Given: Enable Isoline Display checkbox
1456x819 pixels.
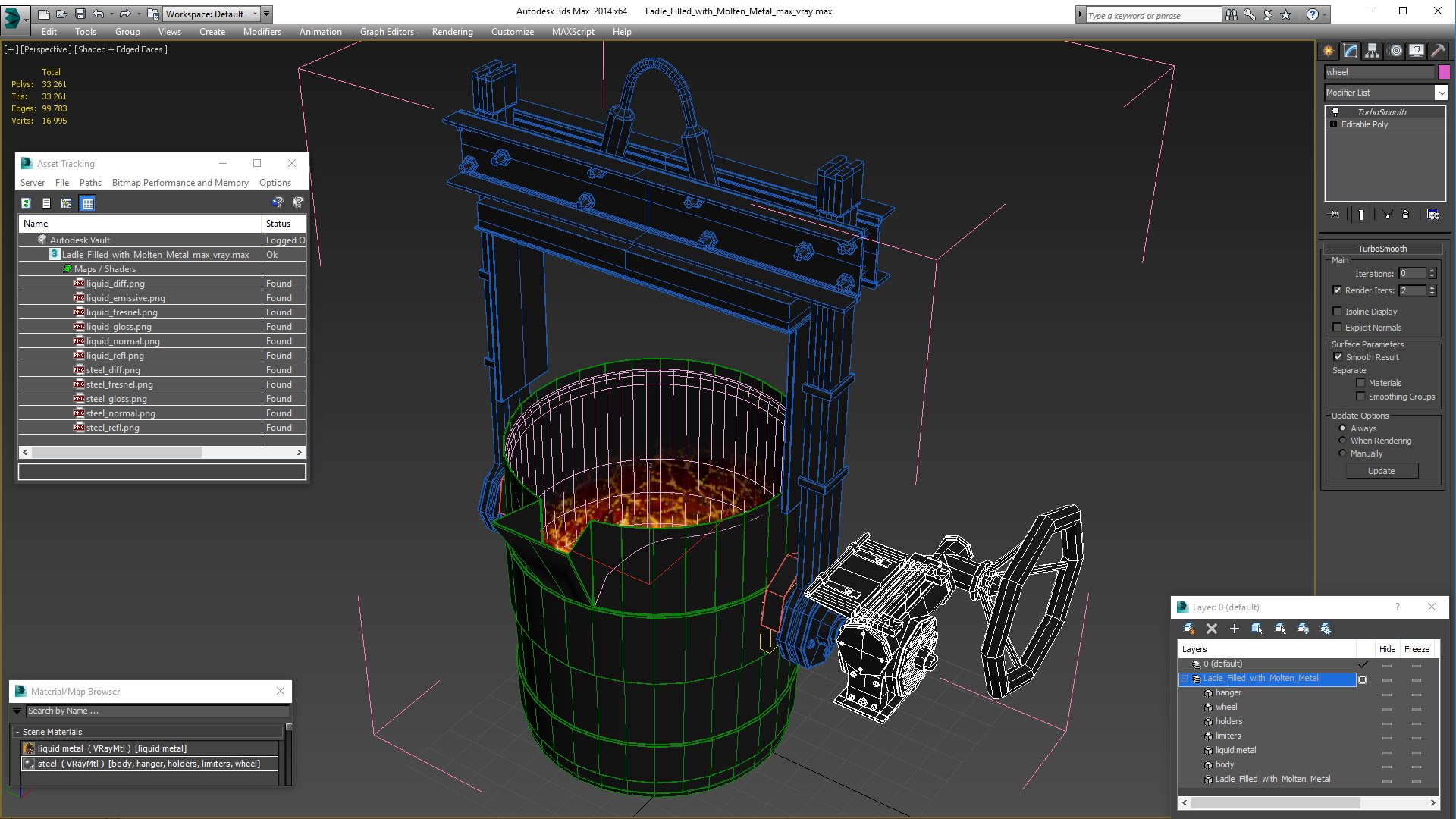Looking at the screenshot, I should coord(1337,312).
